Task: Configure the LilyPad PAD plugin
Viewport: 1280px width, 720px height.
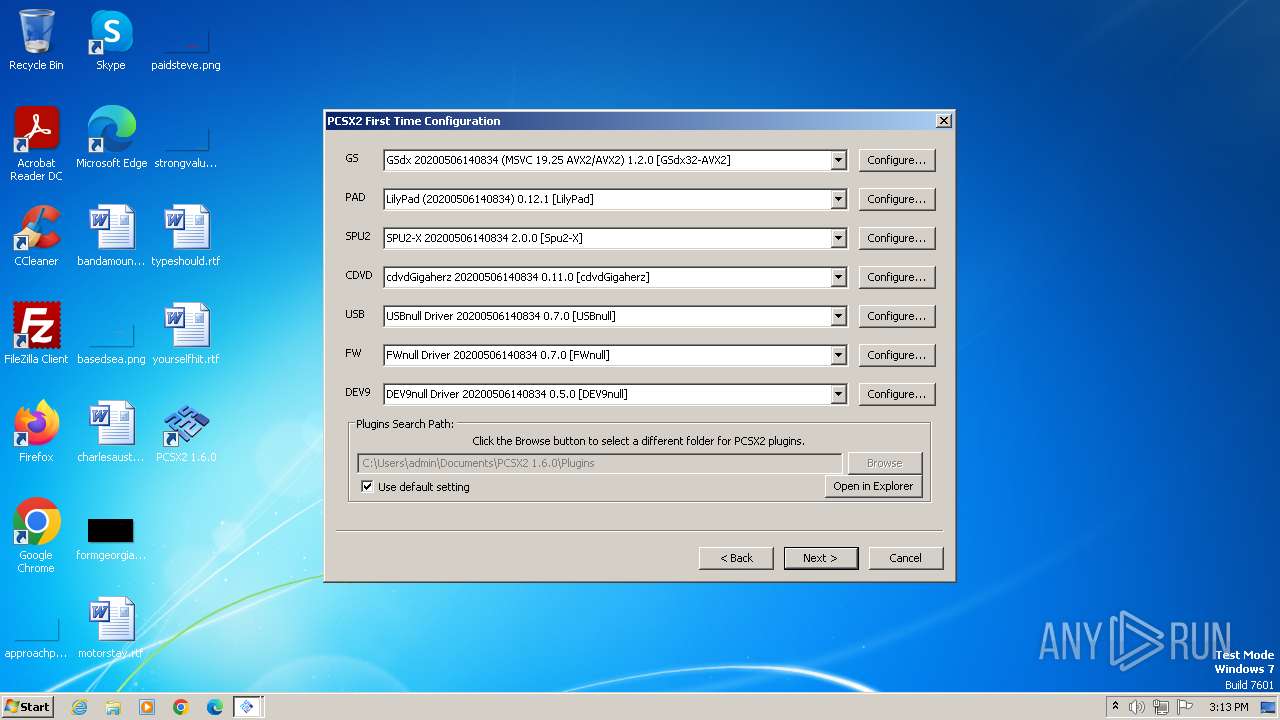Action: (897, 199)
